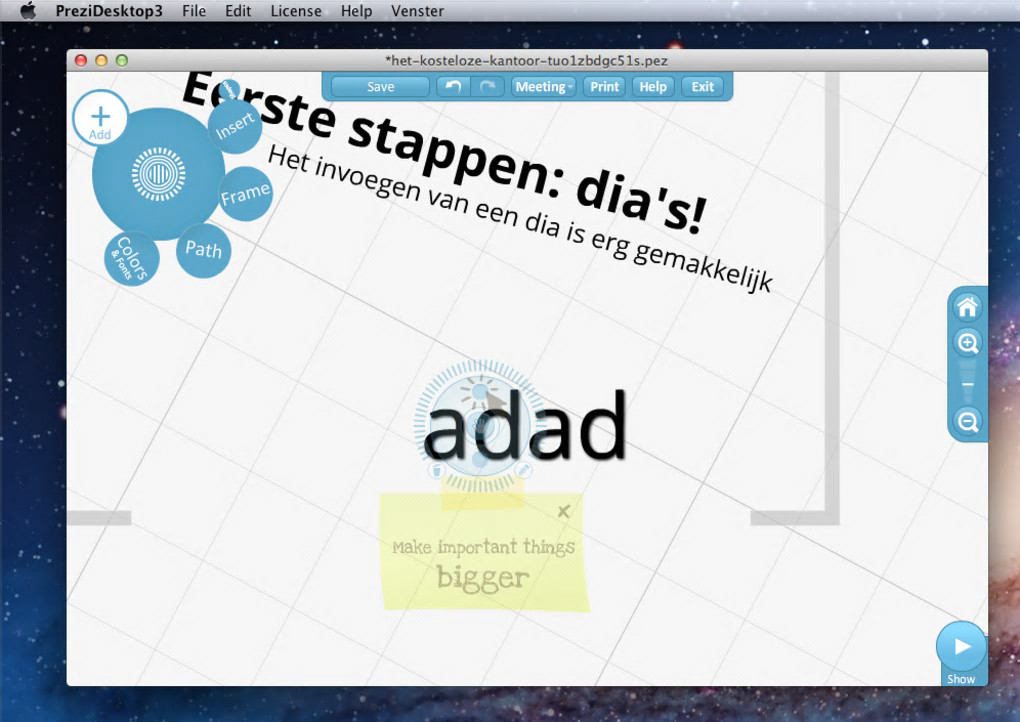1020x722 pixels.
Task: Open the PreziDesktop3 application menu
Action: coord(109,11)
